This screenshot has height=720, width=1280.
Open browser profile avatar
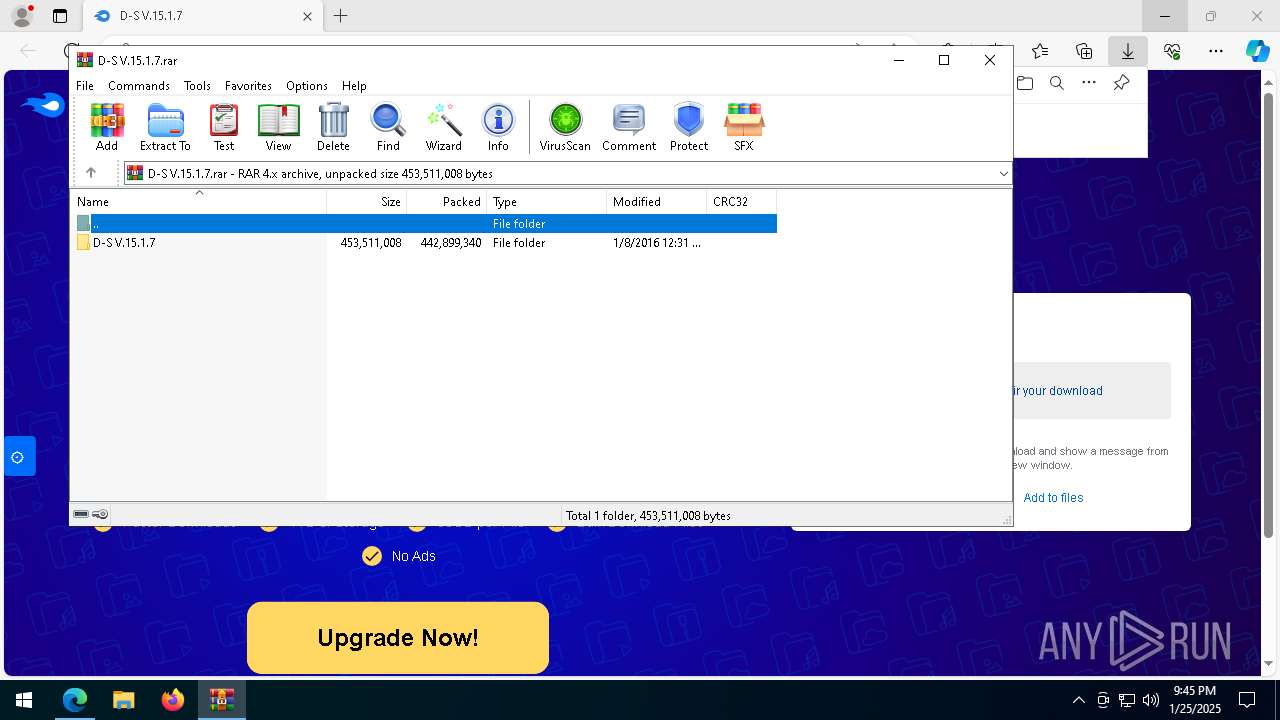point(21,16)
